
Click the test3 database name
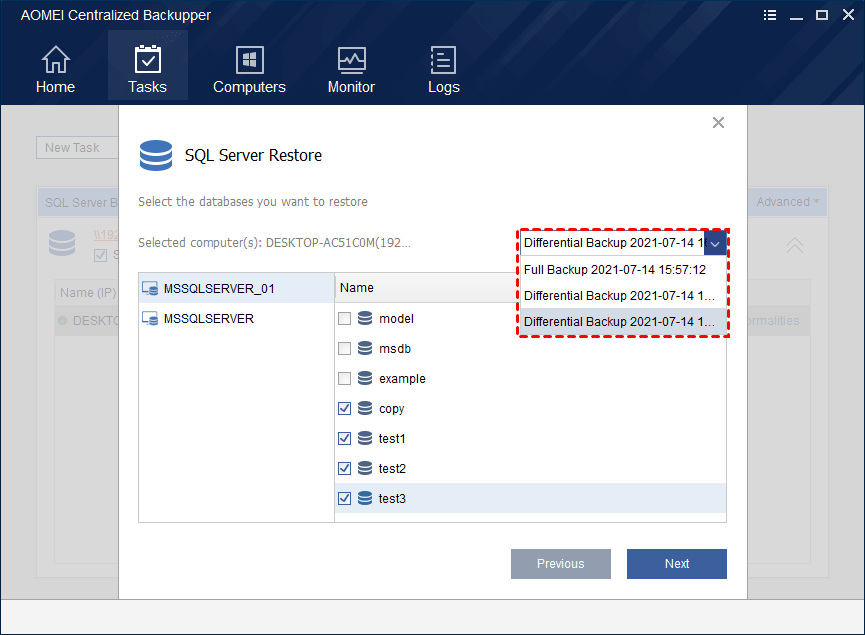pos(392,499)
